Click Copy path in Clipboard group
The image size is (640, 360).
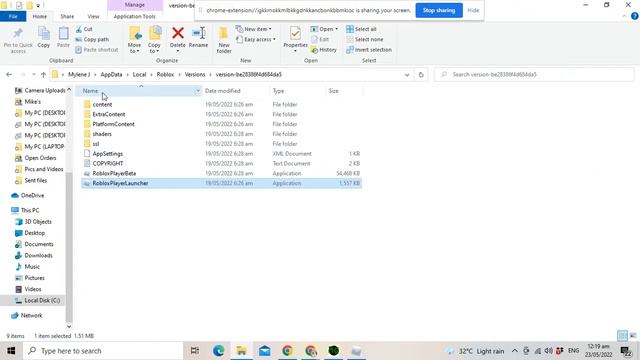92,40
